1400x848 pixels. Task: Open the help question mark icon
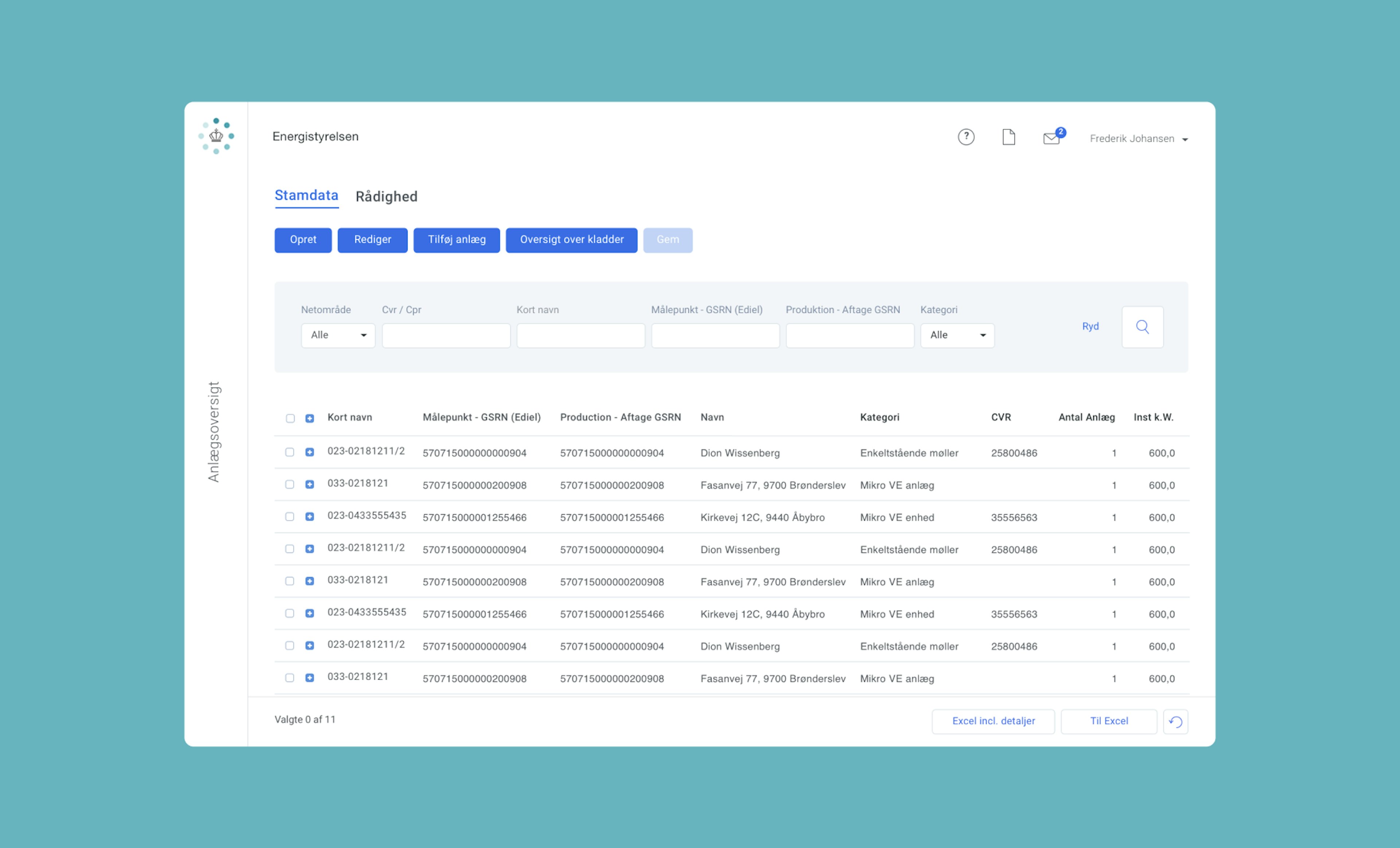[966, 137]
